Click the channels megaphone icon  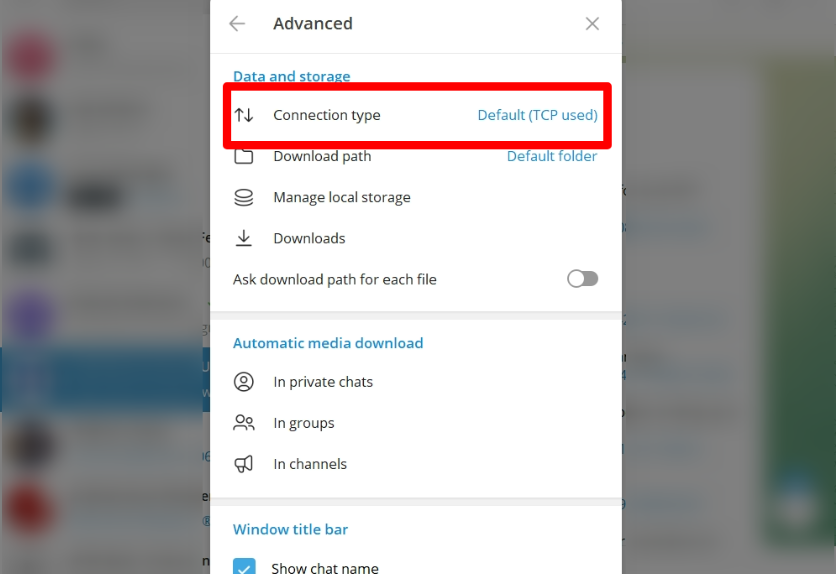(x=244, y=464)
